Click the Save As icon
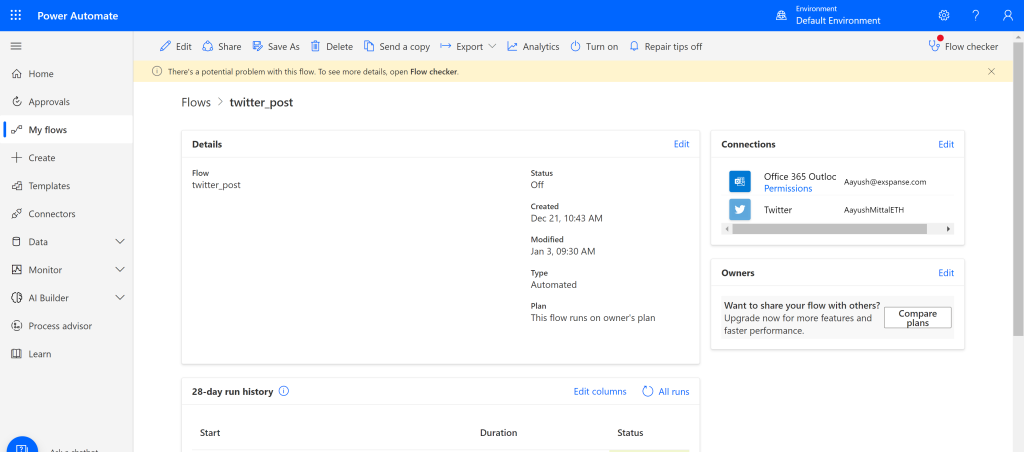This screenshot has height=452, width=1024. click(257, 46)
